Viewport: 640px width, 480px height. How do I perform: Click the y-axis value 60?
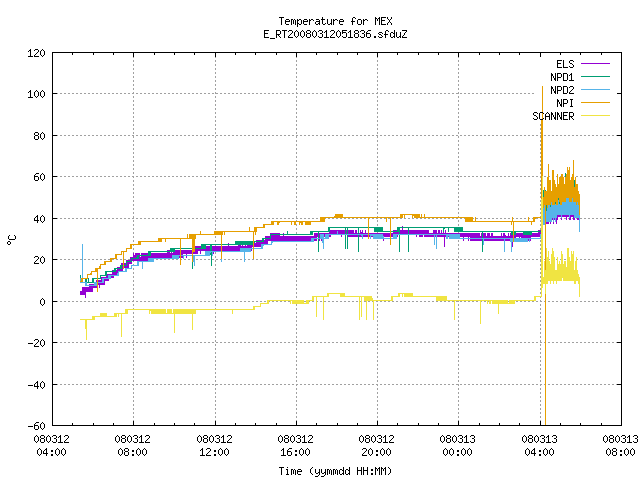coord(39,177)
